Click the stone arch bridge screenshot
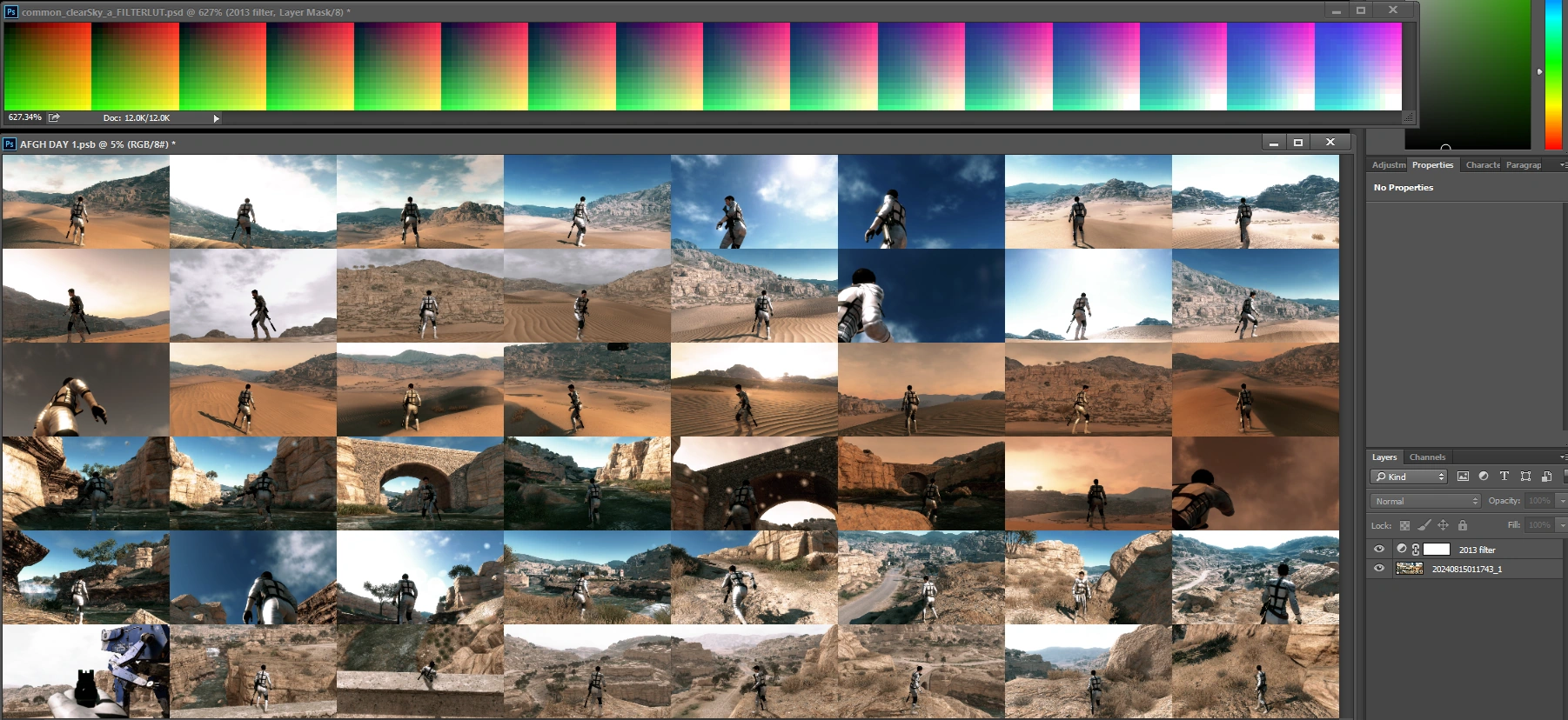This screenshot has height=720, width=1568. 420,483
